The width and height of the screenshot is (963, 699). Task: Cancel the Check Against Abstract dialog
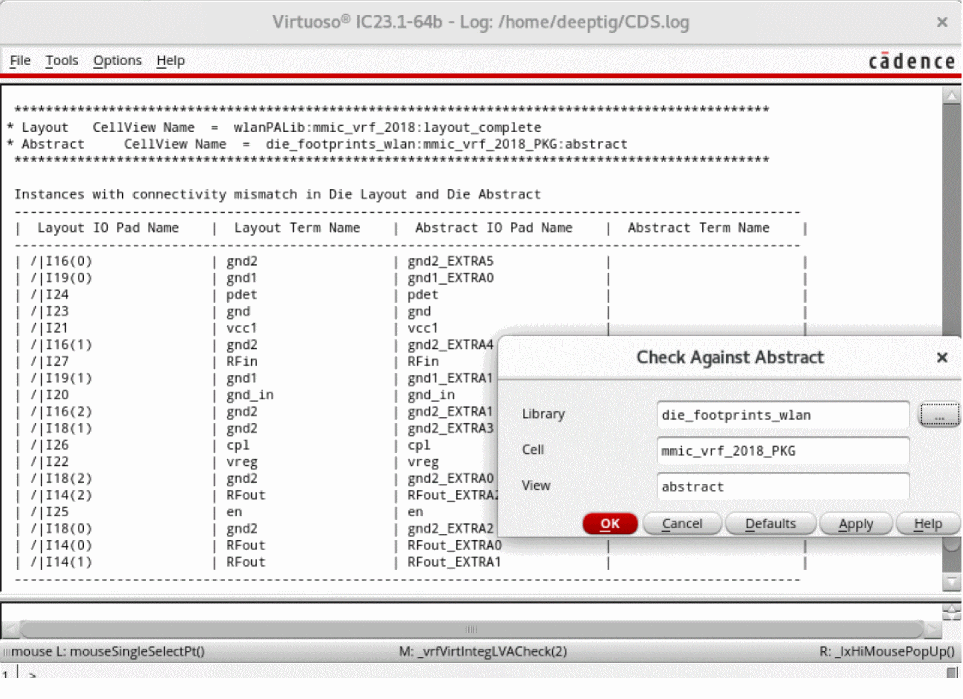(682, 523)
